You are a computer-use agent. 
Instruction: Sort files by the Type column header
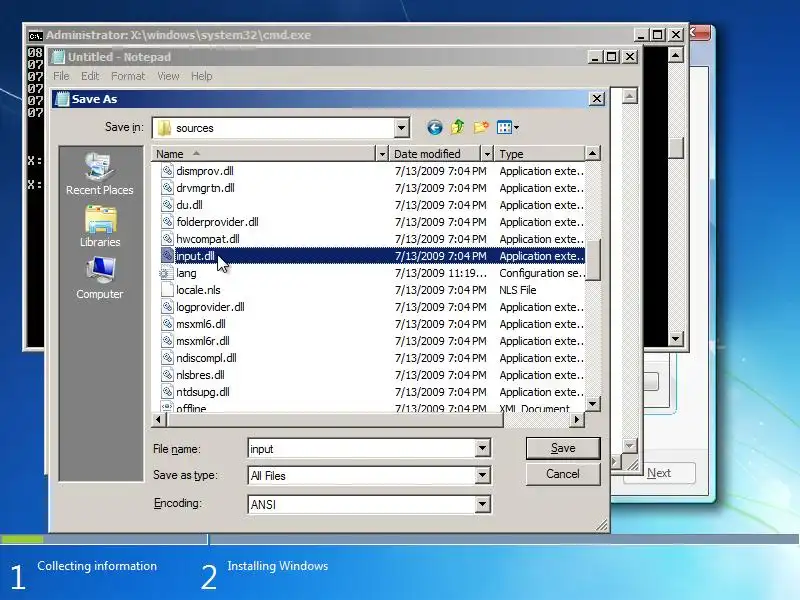(540, 154)
